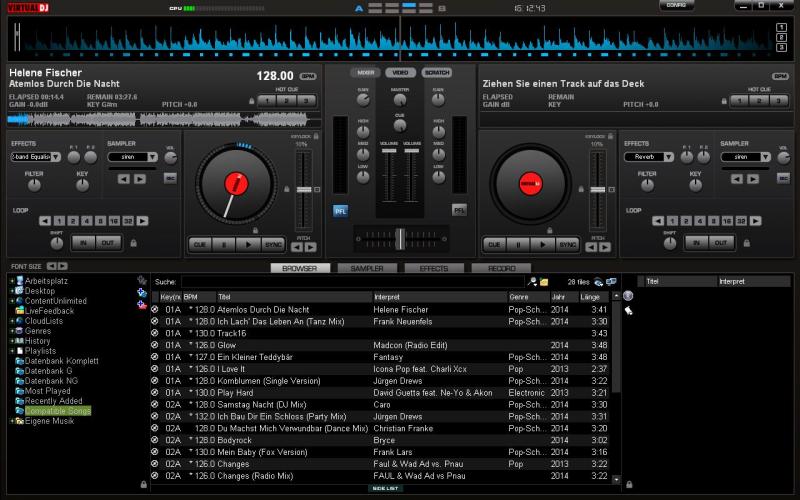
Task: Click left sampler record REC icon
Action: point(170,178)
